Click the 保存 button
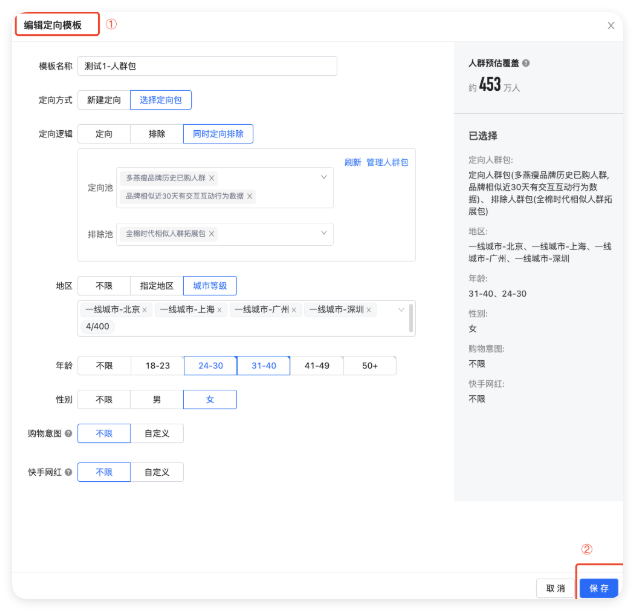 tap(599, 588)
